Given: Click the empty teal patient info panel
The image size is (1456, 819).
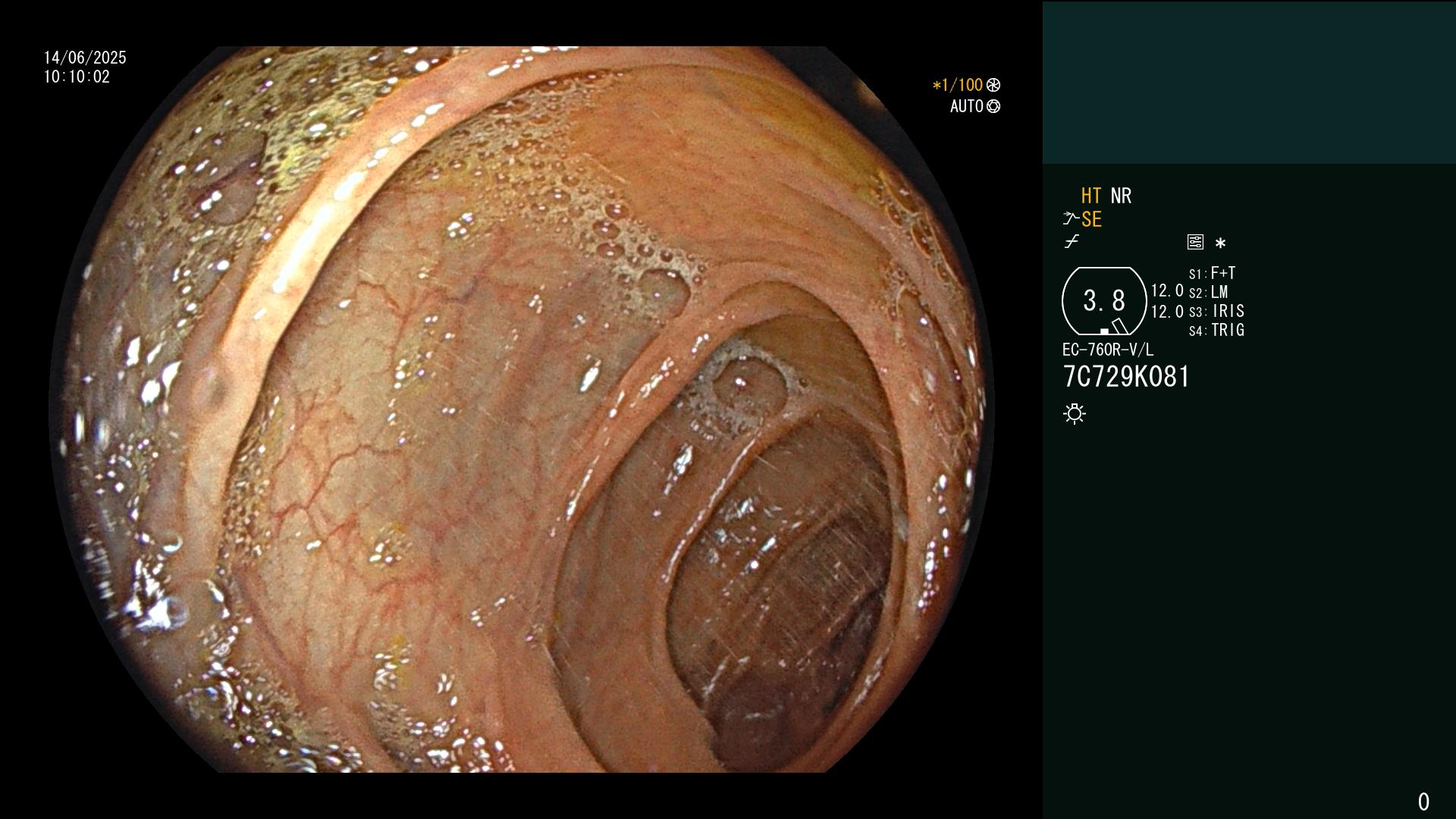Looking at the screenshot, I should tap(1249, 83).
